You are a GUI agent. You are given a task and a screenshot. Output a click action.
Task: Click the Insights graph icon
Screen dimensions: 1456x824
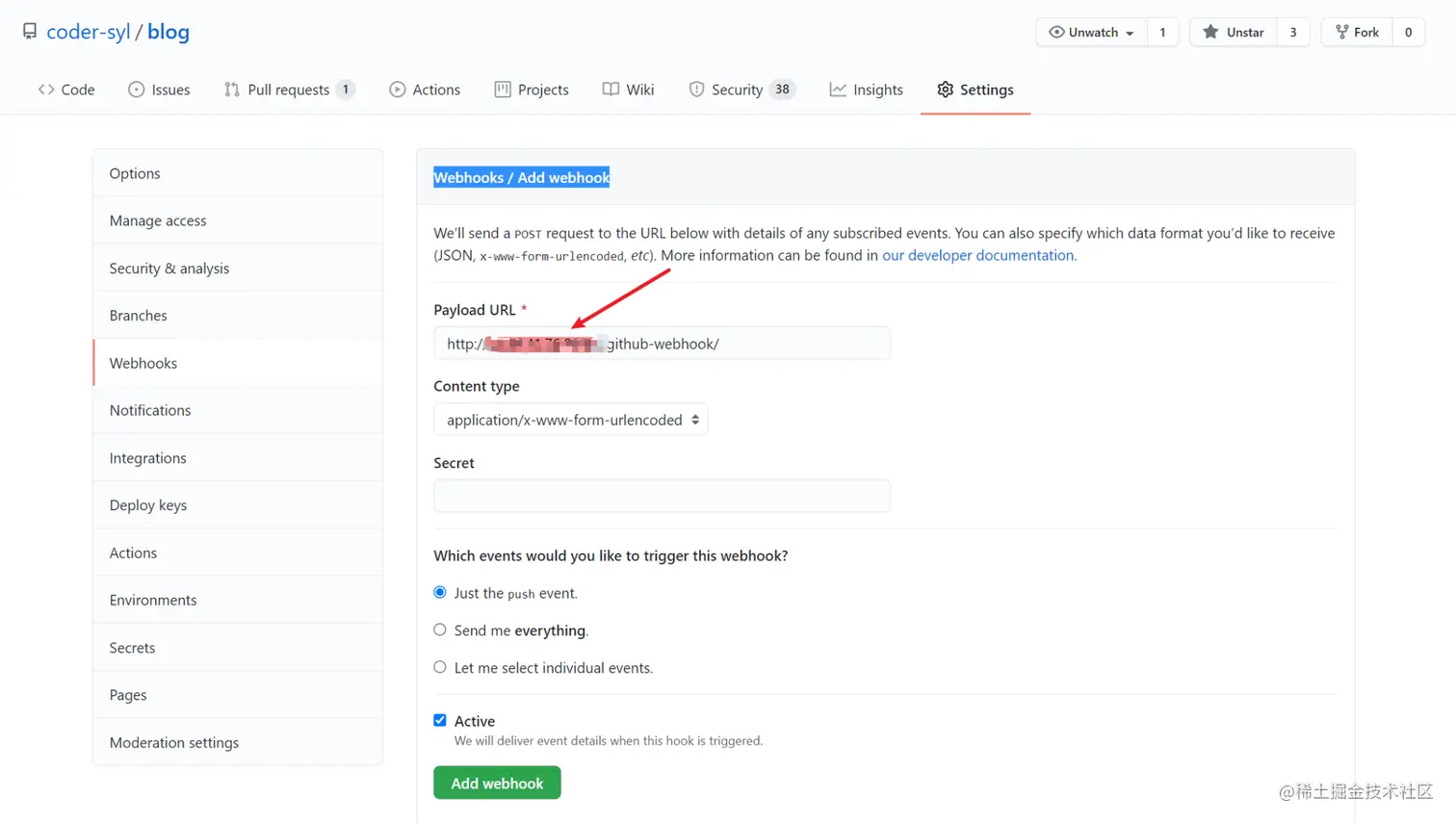[x=838, y=90]
